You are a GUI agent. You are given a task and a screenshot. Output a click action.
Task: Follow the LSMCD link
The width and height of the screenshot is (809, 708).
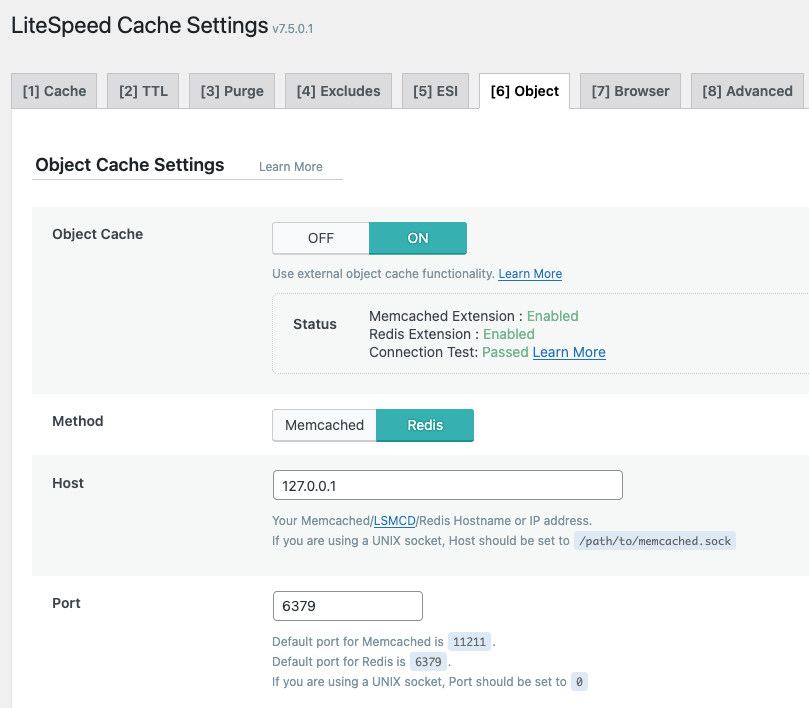[394, 521]
